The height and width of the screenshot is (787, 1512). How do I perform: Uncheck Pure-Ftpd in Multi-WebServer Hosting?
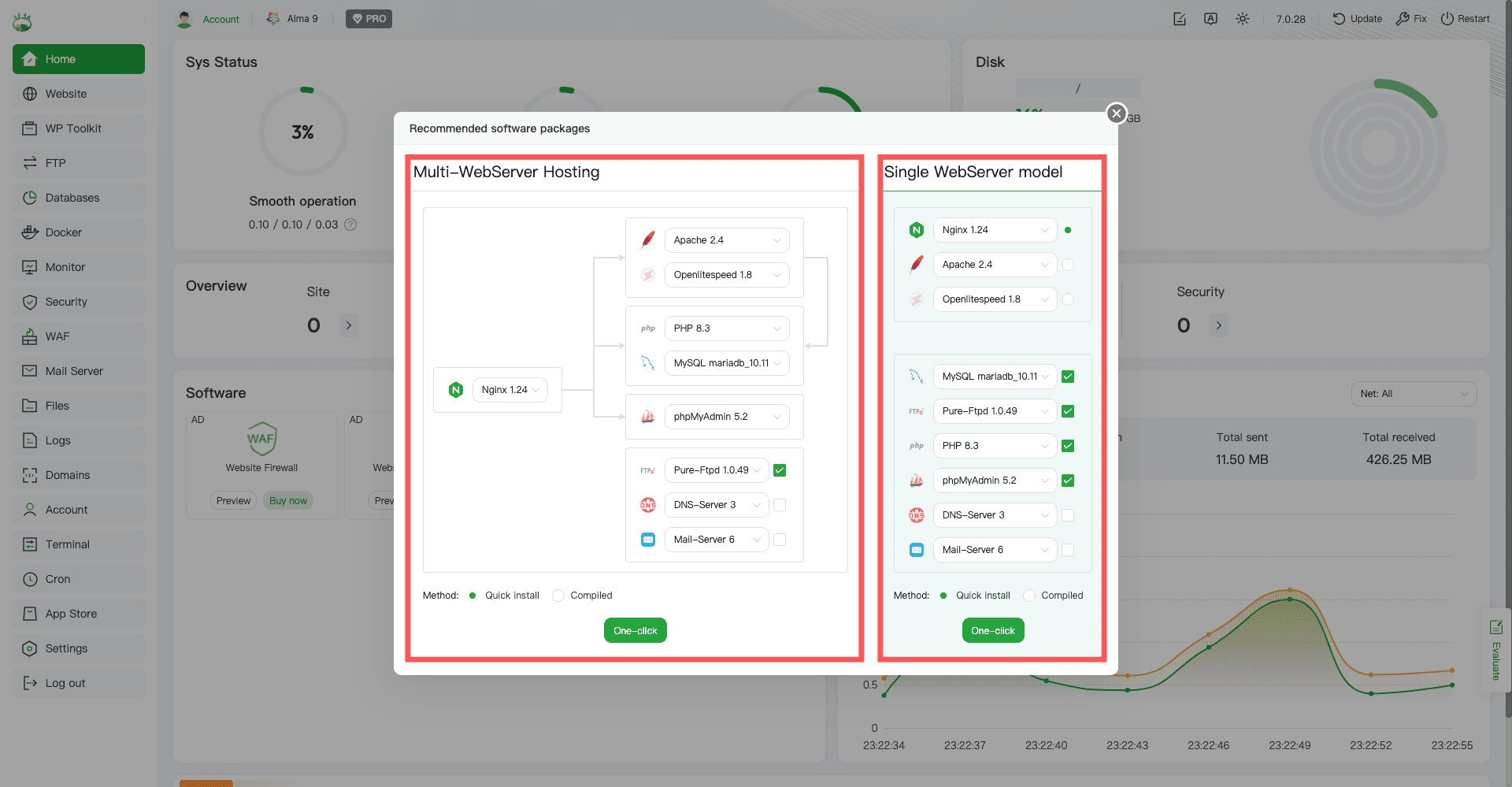(780, 470)
